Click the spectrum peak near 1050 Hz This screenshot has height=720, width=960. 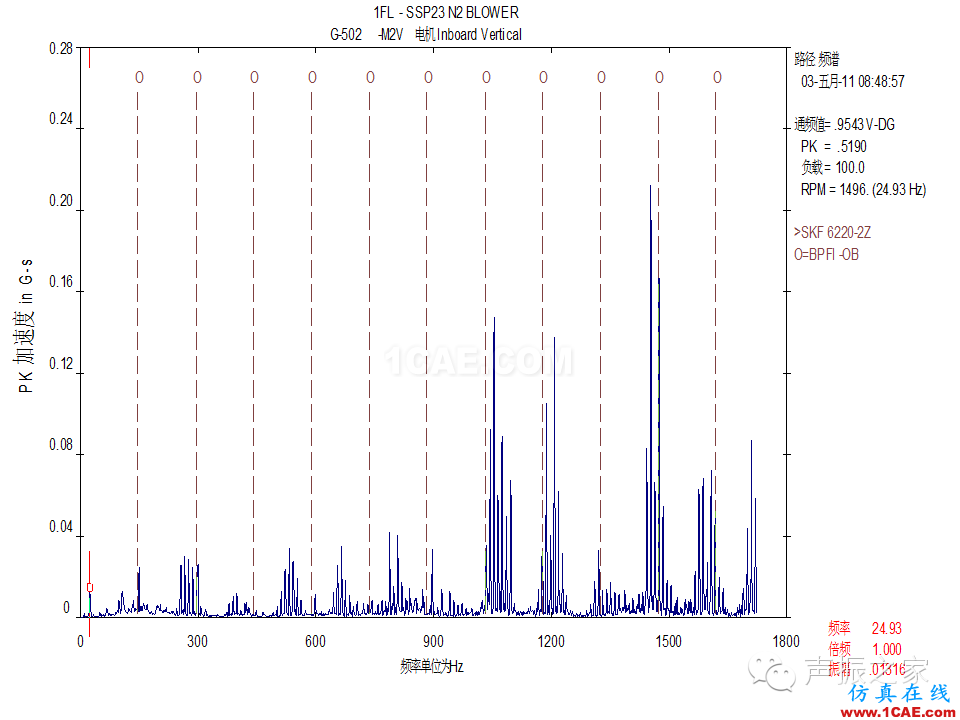coord(494,318)
